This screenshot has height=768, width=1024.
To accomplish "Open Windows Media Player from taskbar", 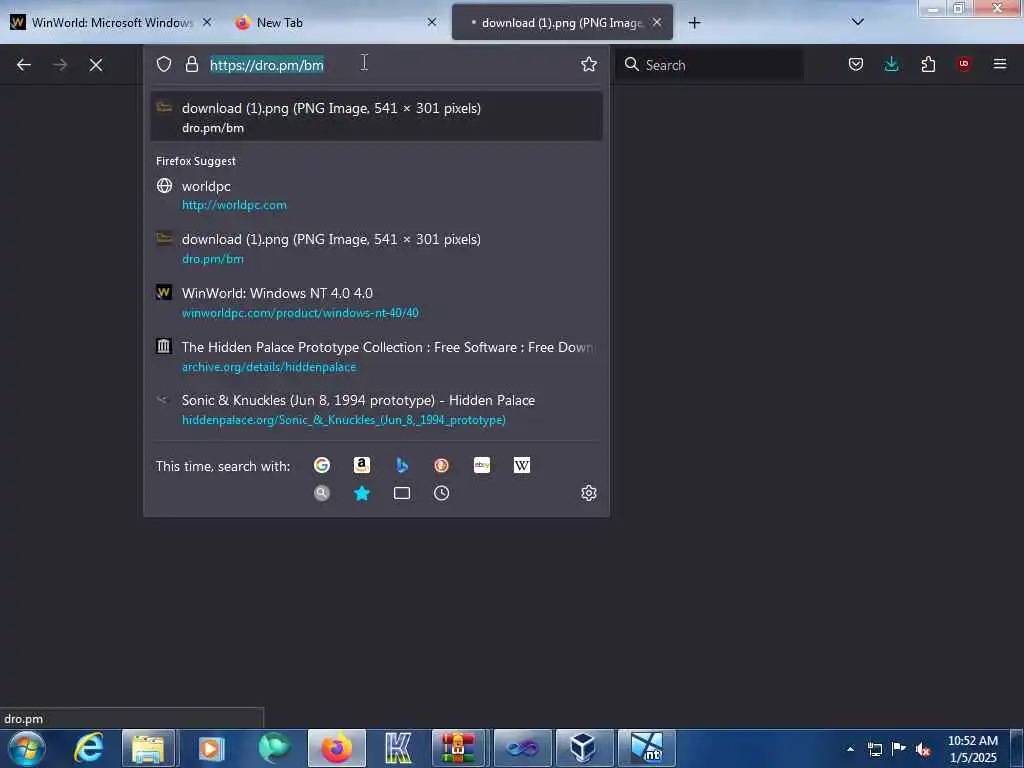I will click(x=211, y=748).
